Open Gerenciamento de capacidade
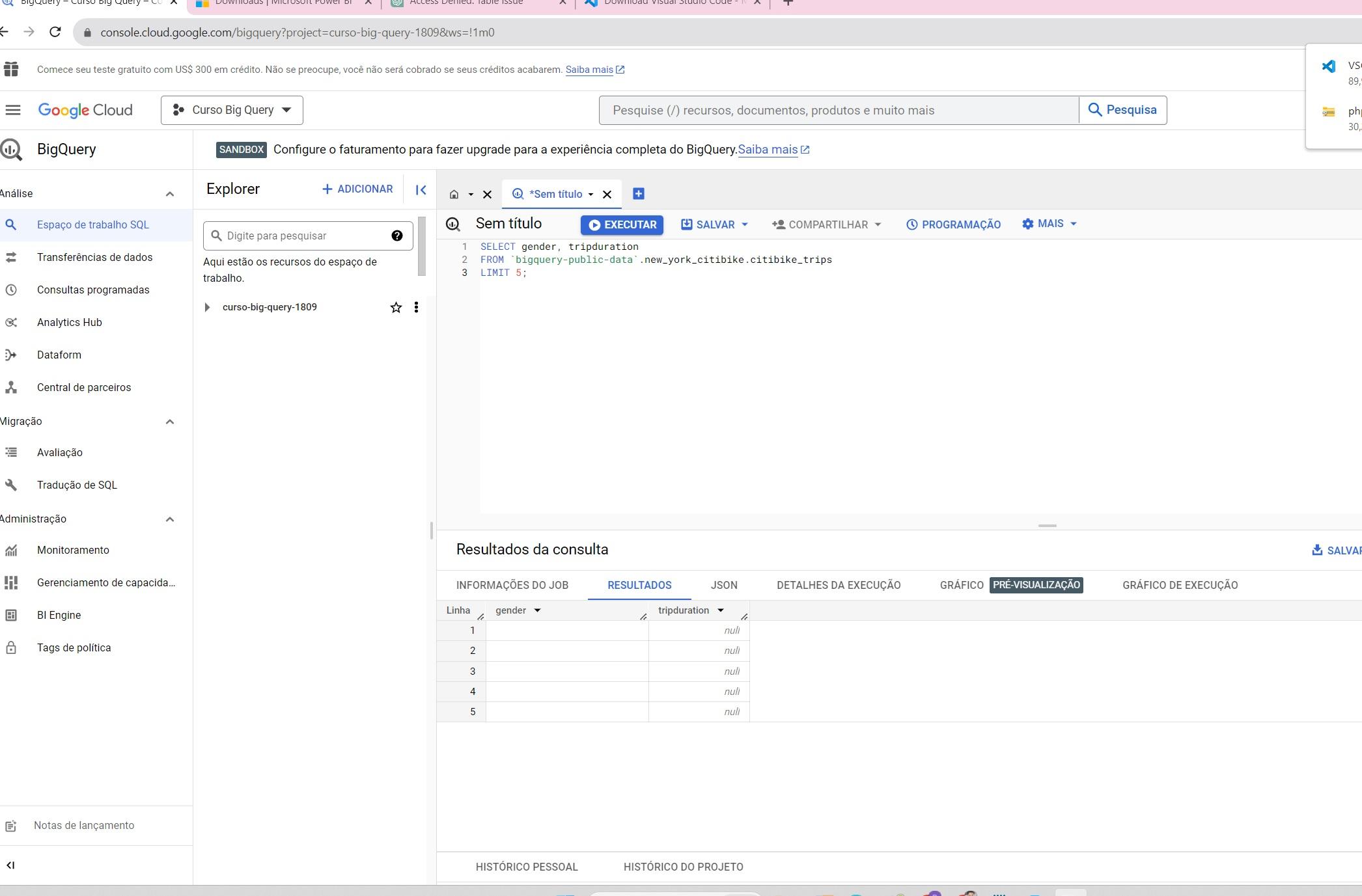 click(105, 582)
